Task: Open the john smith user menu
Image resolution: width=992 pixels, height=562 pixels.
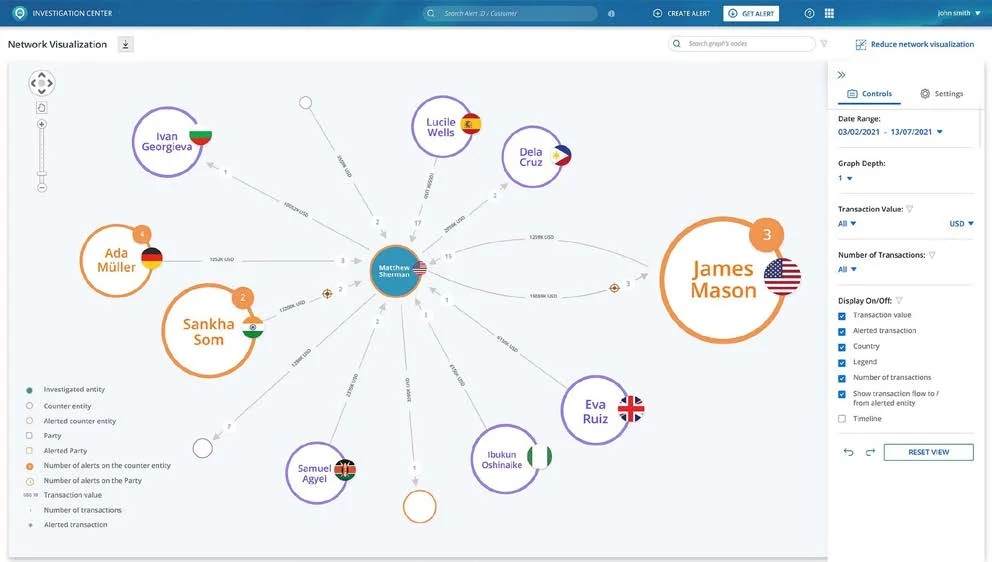Action: pos(958,13)
